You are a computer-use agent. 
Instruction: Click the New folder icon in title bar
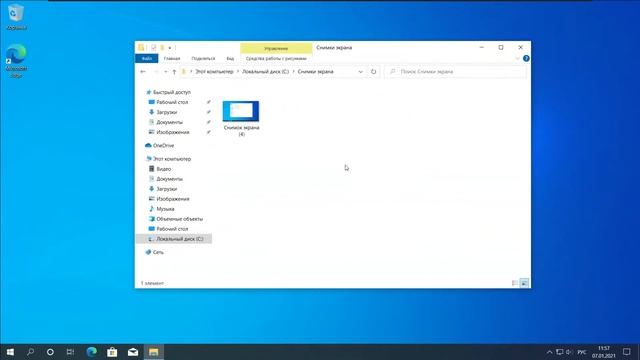pos(162,48)
